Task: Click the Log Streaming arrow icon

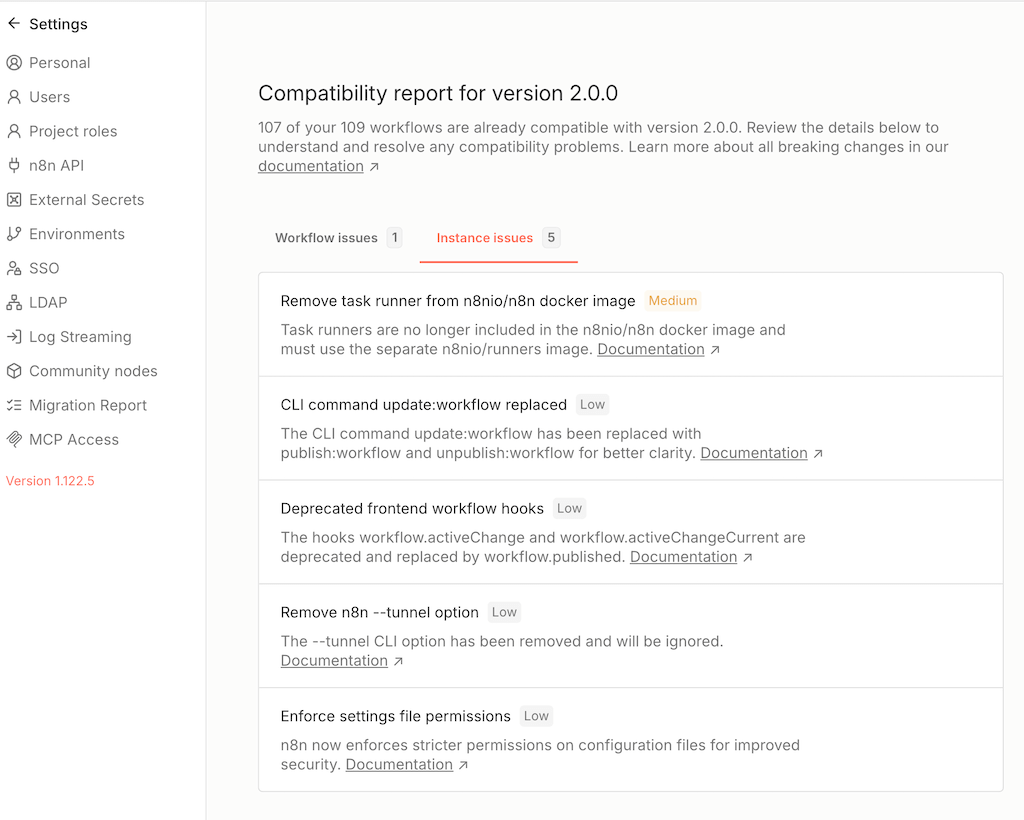Action: 14,337
